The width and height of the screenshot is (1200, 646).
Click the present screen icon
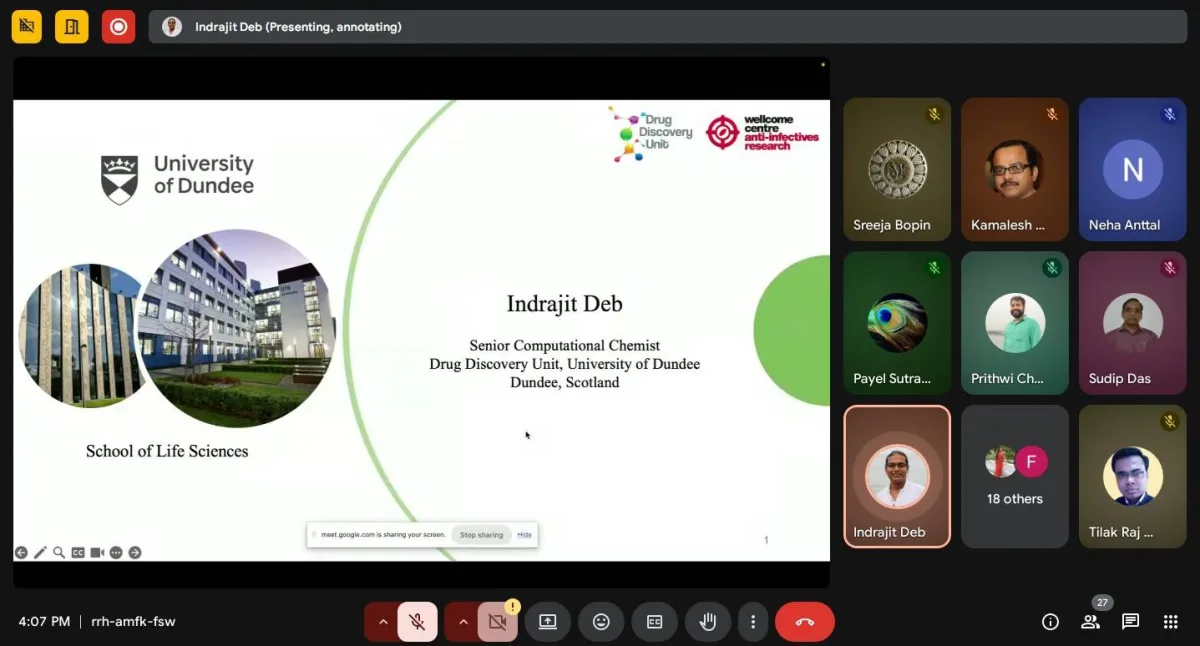pyautogui.click(x=547, y=622)
